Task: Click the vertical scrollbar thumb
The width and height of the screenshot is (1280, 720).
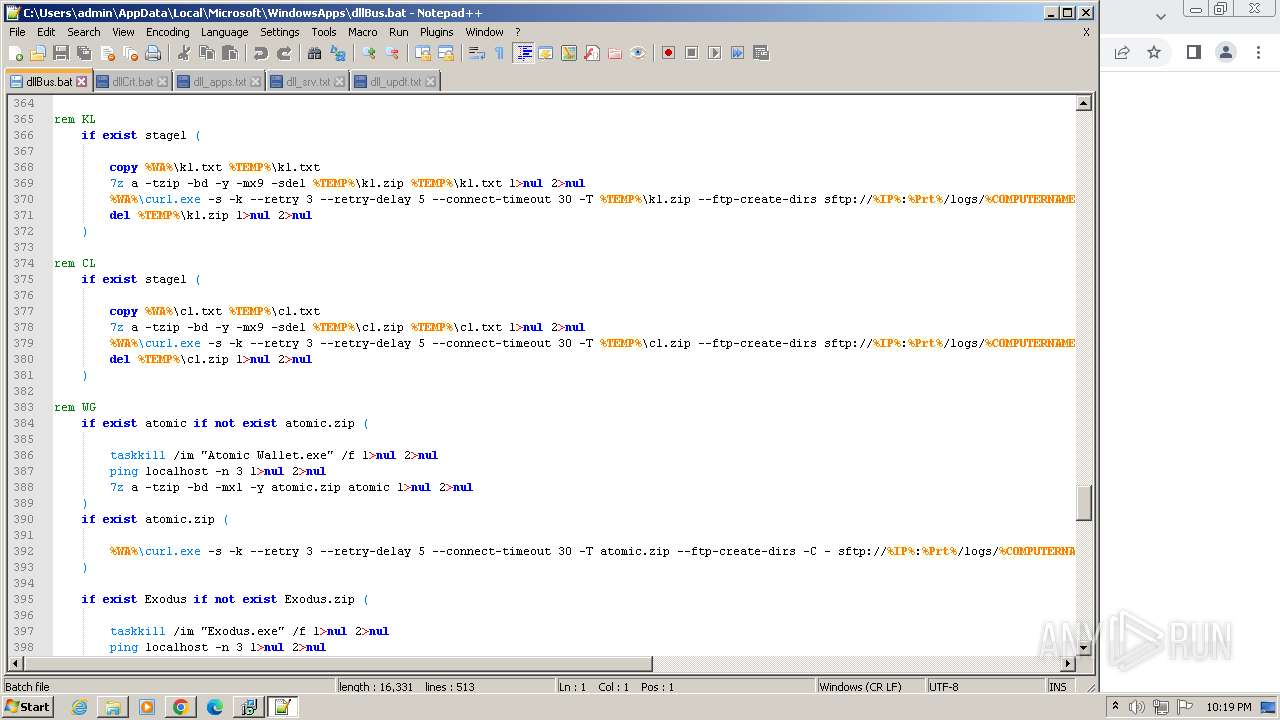Action: click(x=1083, y=503)
